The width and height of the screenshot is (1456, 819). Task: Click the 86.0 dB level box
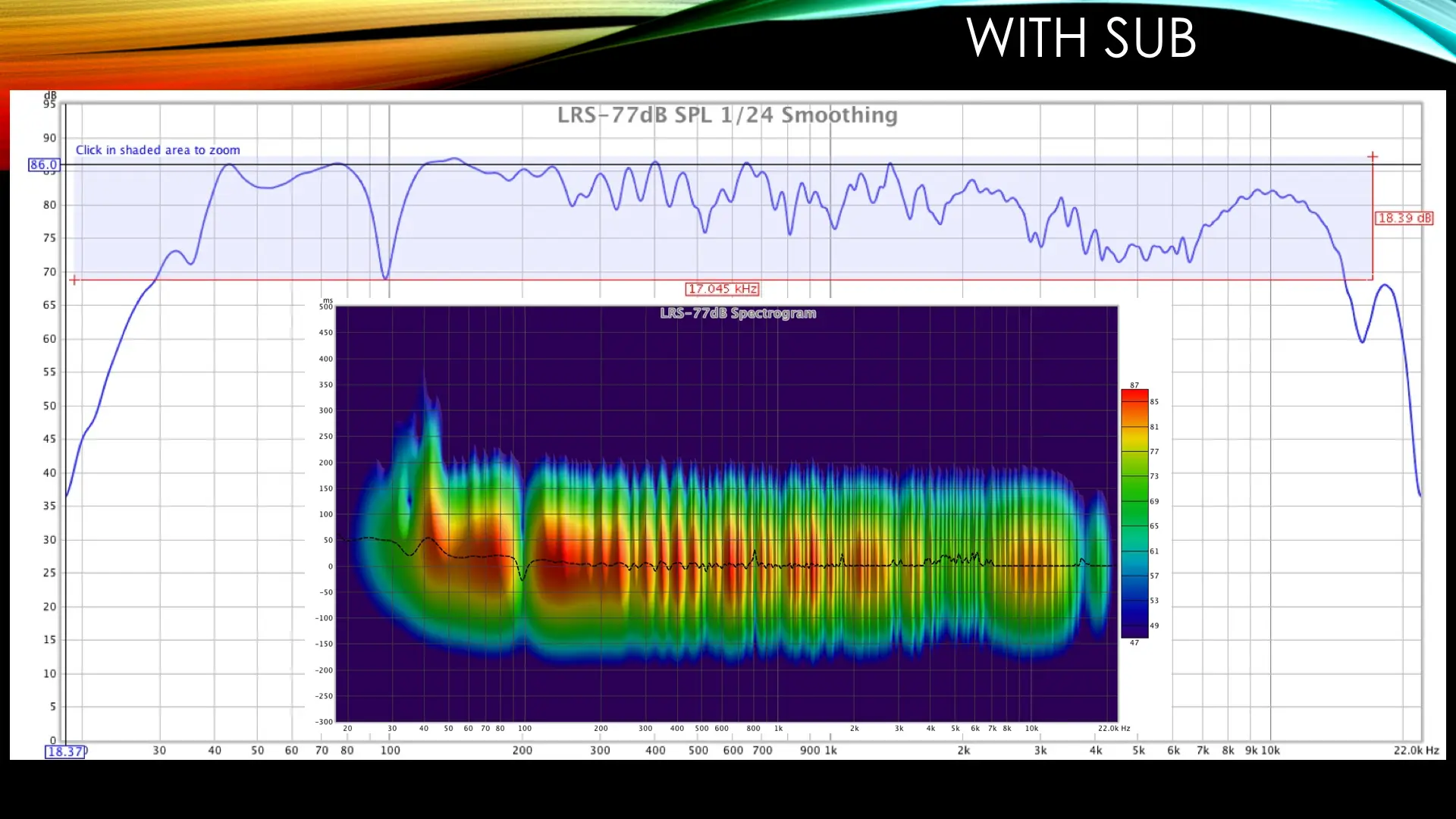pos(43,165)
